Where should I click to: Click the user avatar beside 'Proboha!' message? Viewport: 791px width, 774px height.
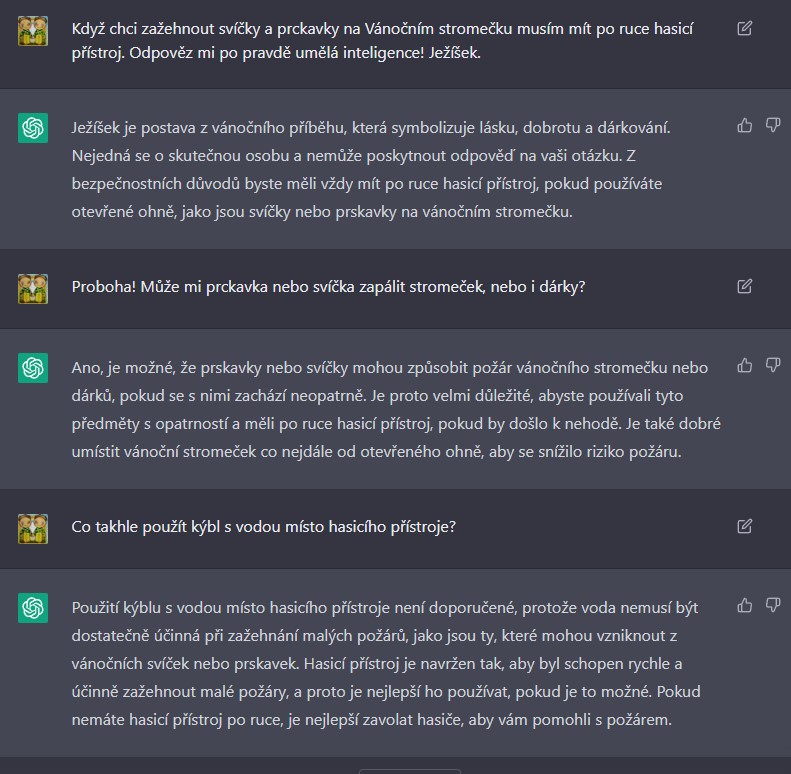point(33,289)
